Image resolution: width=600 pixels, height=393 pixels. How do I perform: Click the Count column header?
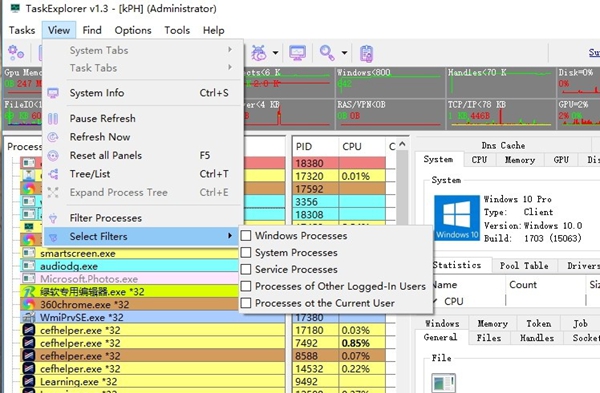tap(545, 285)
